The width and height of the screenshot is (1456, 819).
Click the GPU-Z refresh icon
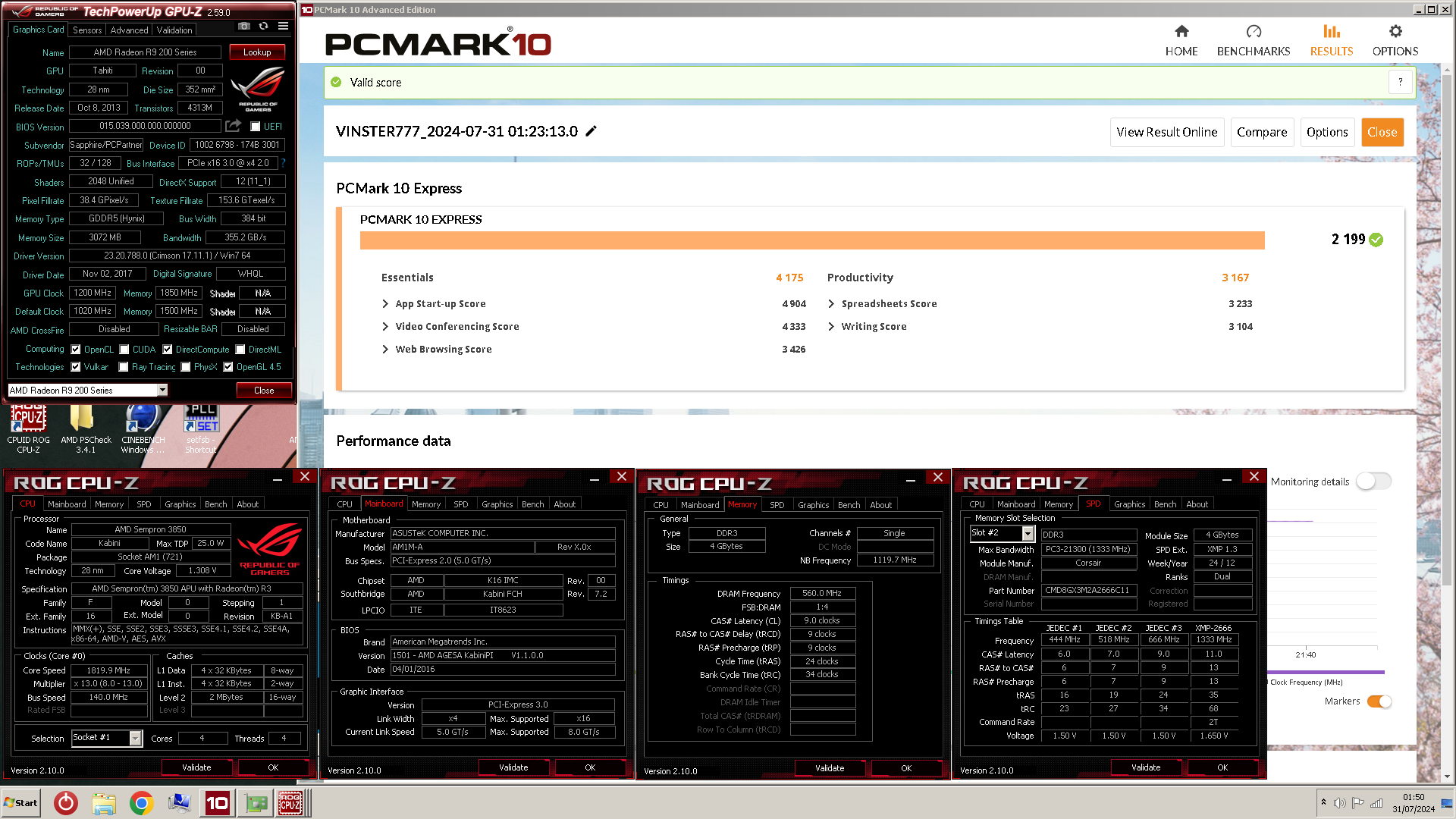point(263,27)
